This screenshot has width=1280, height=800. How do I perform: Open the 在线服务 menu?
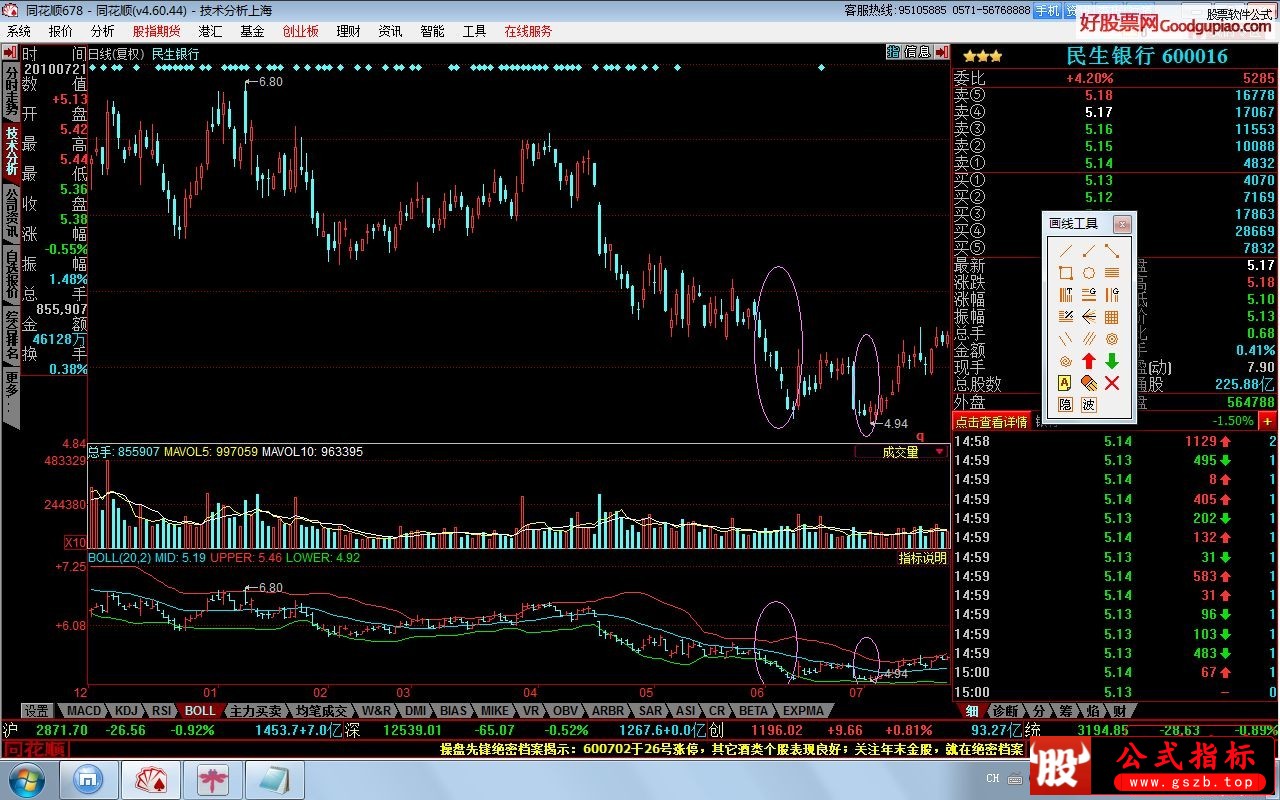pos(528,31)
